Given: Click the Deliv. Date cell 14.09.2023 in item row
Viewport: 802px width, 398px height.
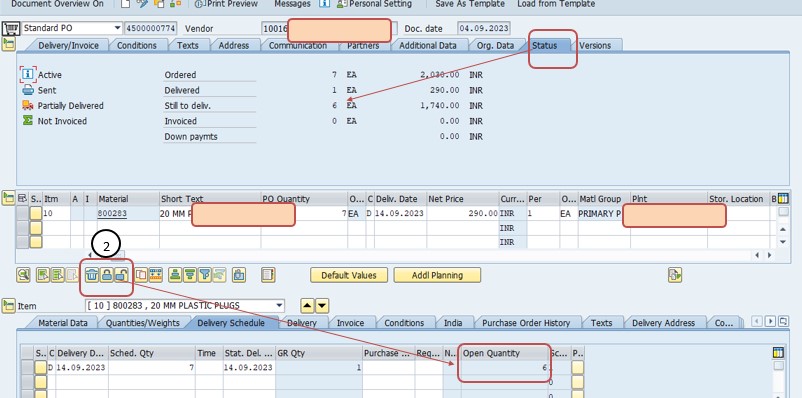Looking at the screenshot, I should (399, 213).
